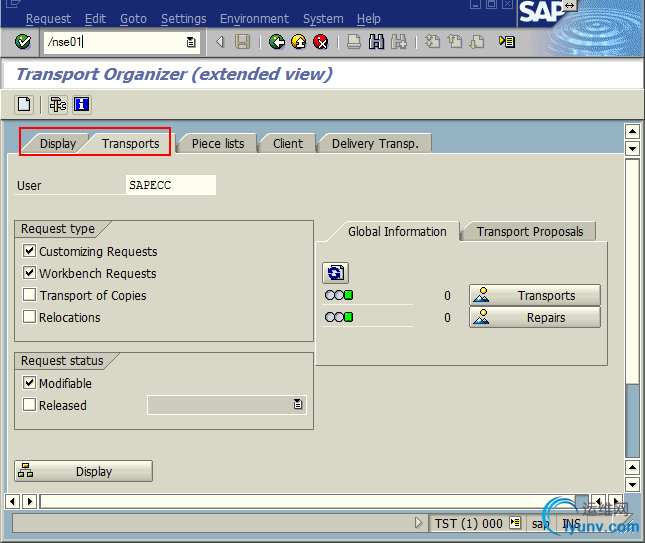Open the Edit menu

click(x=95, y=19)
